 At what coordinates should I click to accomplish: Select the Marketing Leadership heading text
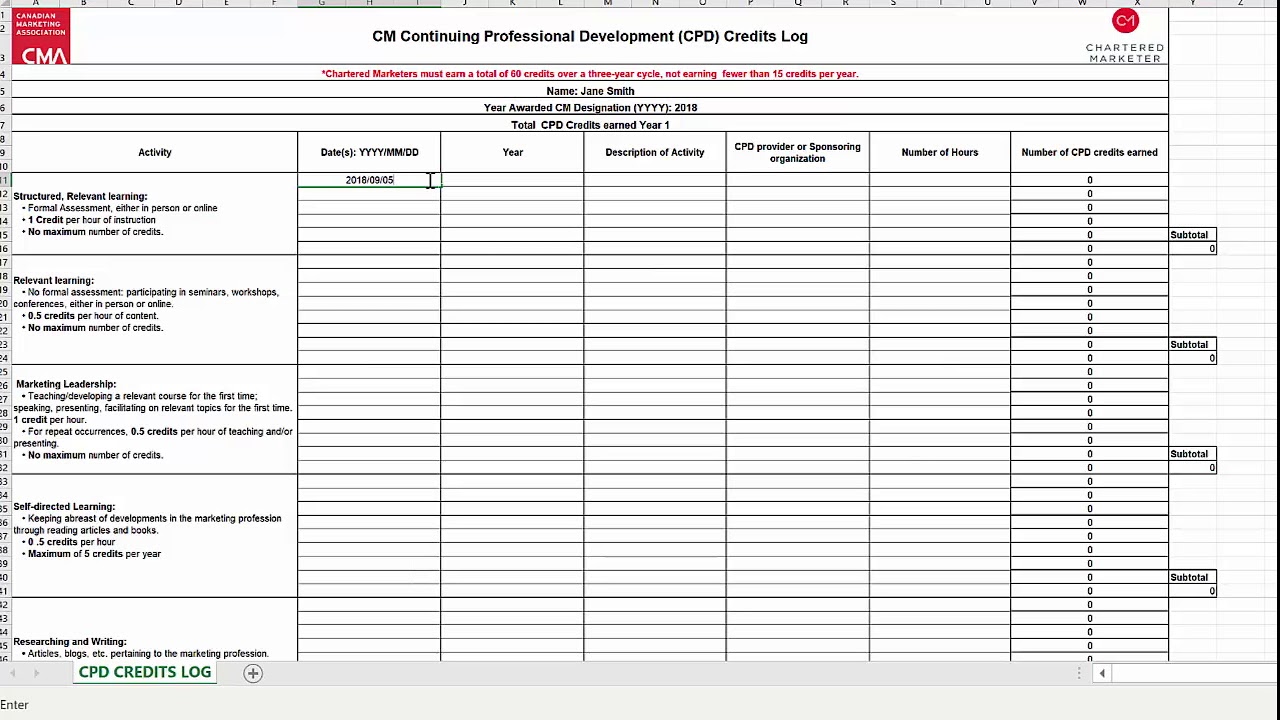[x=66, y=384]
